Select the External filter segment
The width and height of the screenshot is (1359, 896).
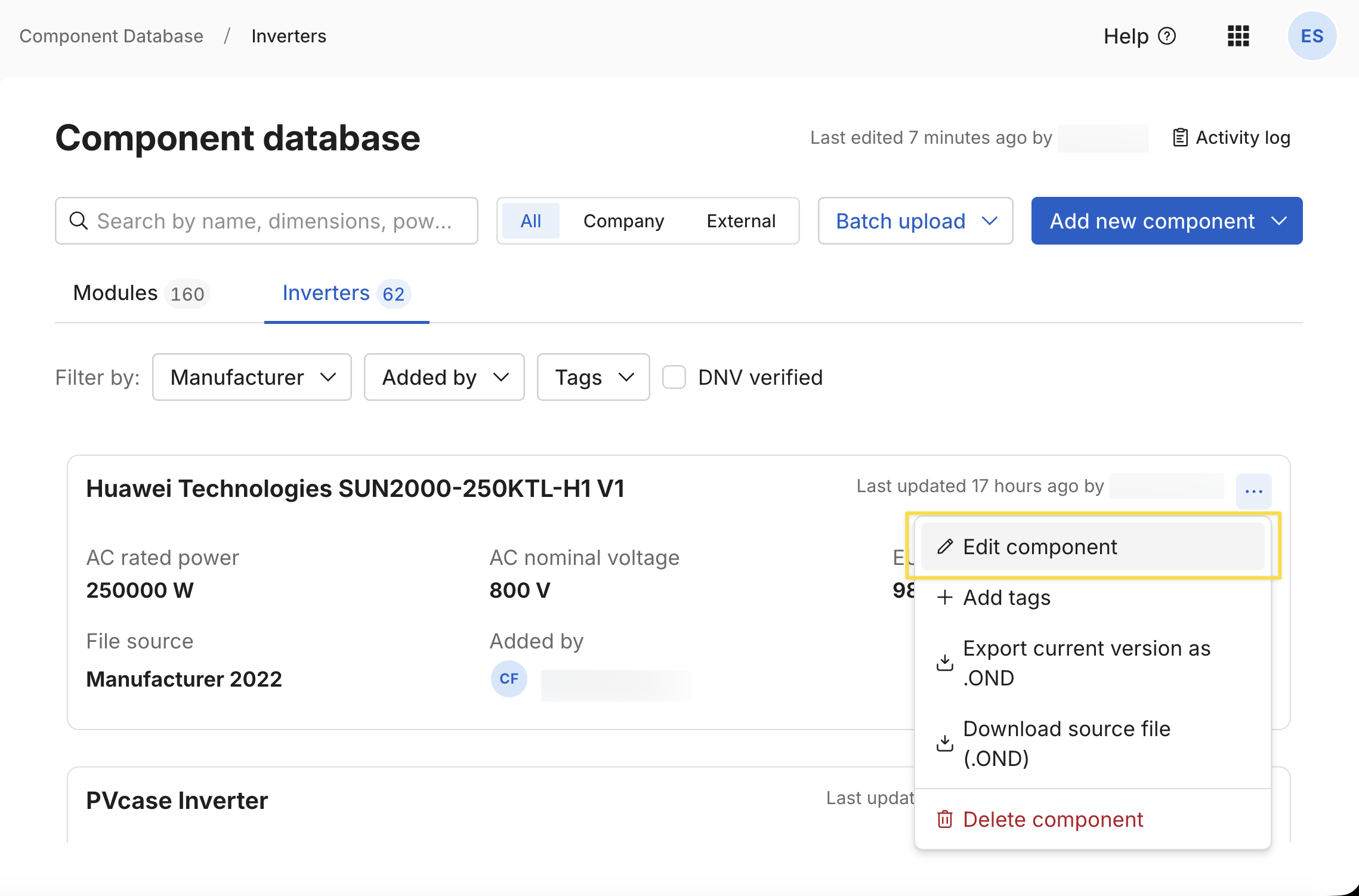point(742,221)
